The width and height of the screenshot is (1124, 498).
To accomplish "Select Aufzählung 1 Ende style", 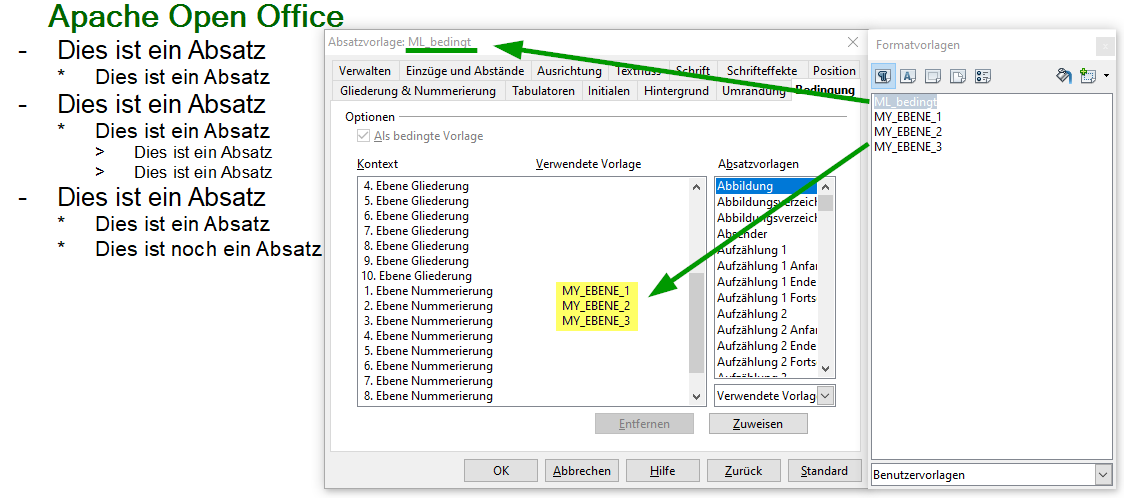I will pos(766,282).
